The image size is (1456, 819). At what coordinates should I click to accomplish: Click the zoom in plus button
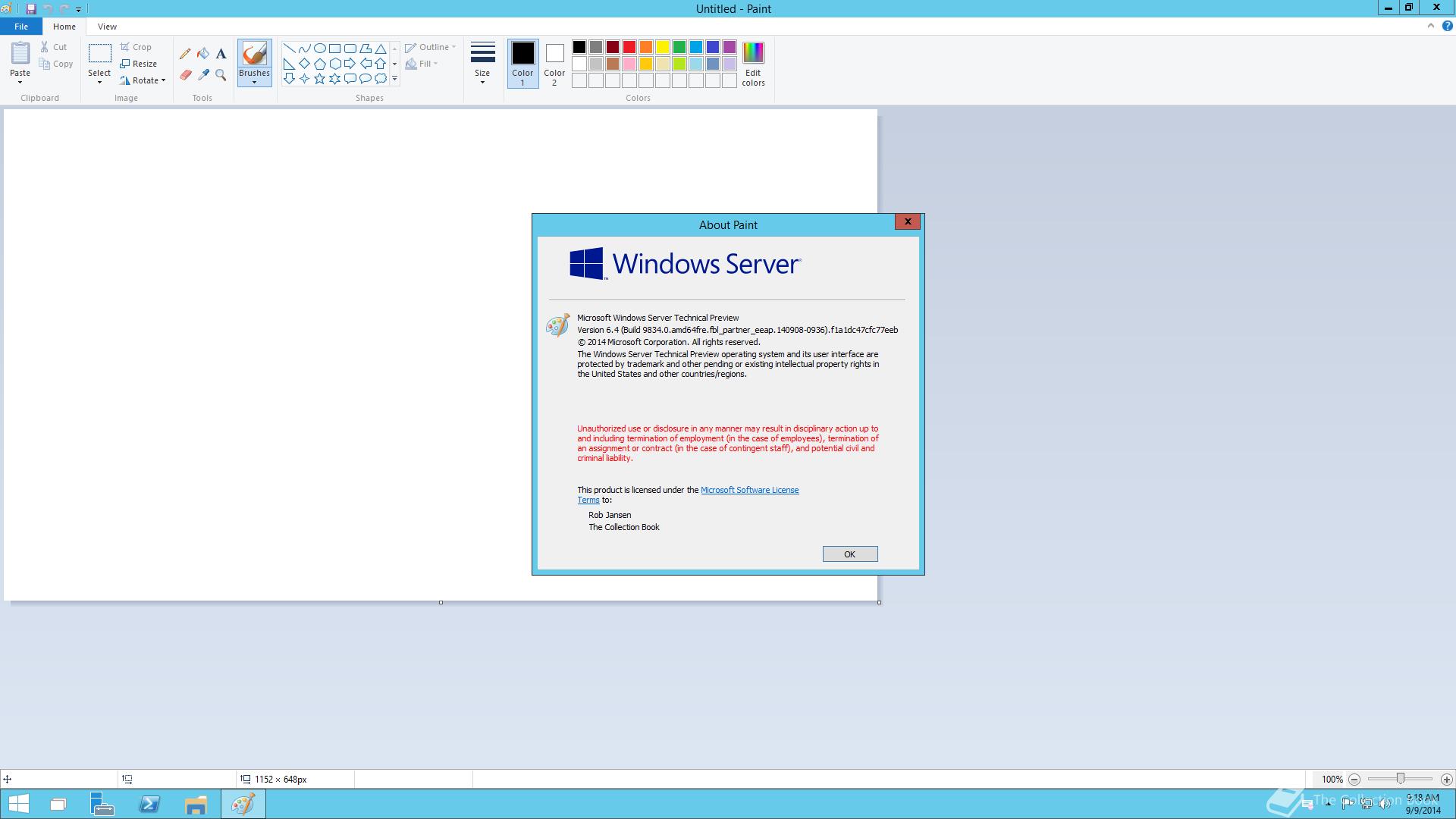[x=1446, y=779]
